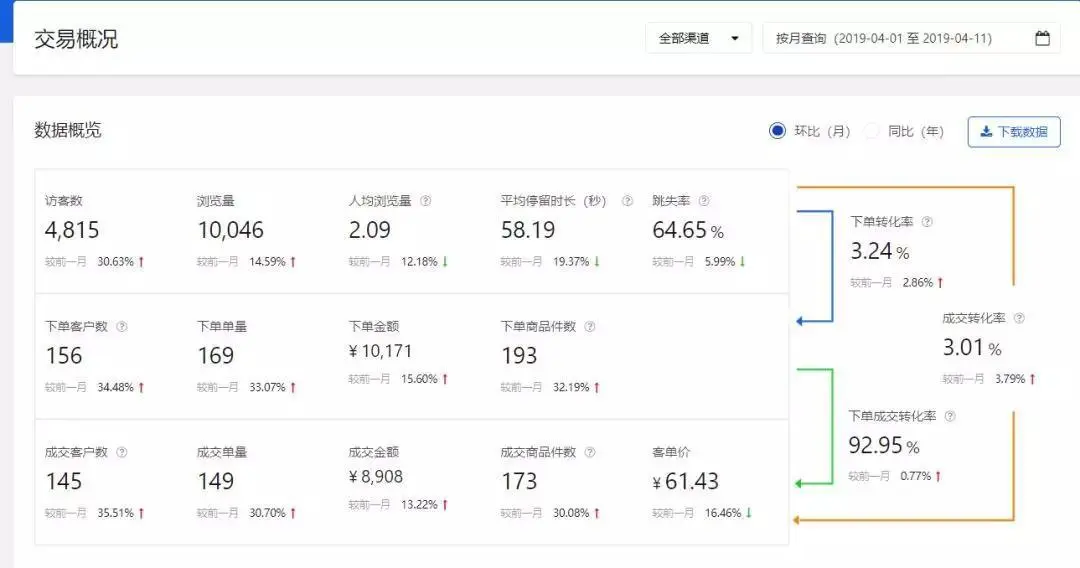Click help icon next to 下单商品件数
This screenshot has width=1080, height=568.
pyautogui.click(x=590, y=326)
